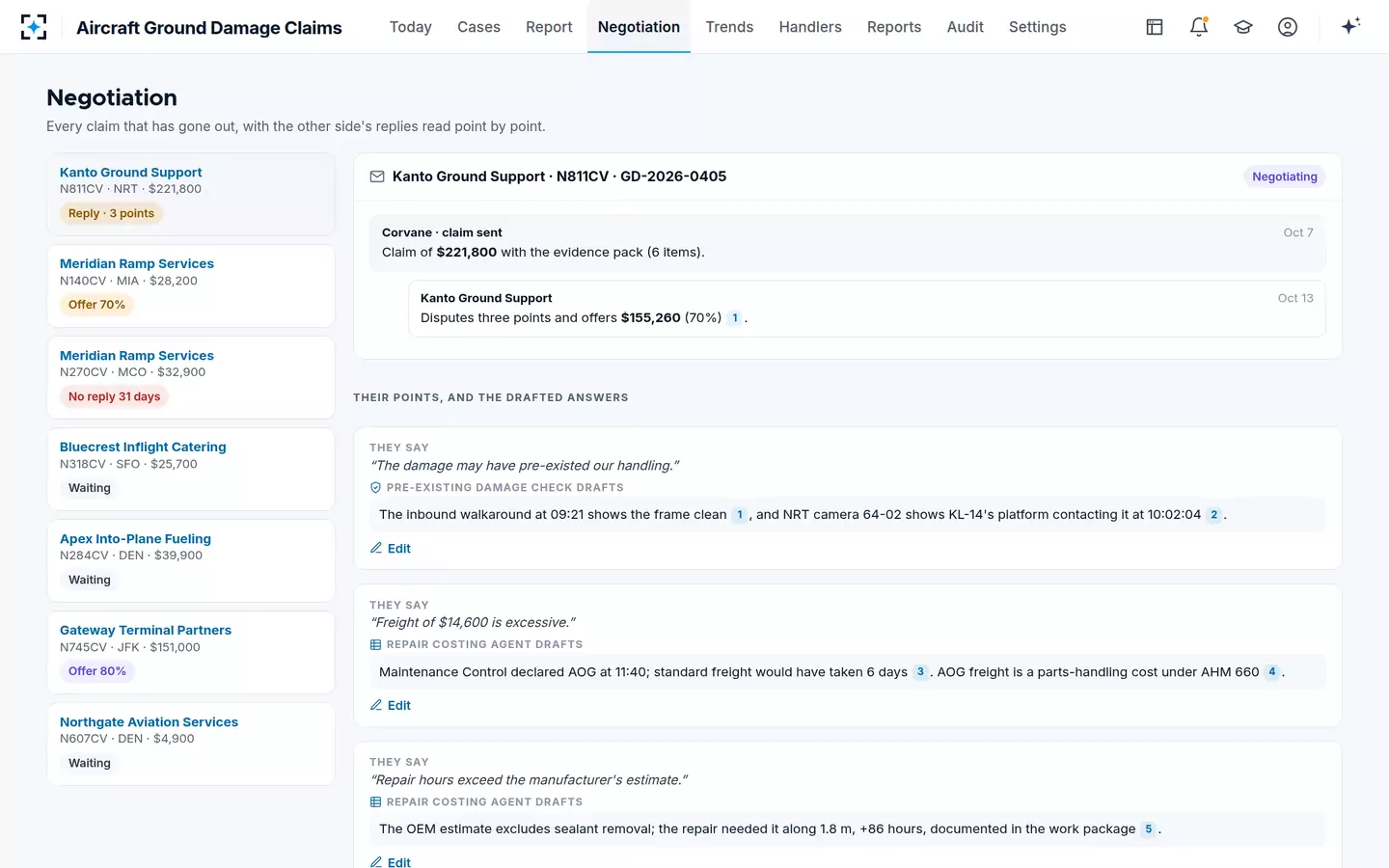Click the envelope icon beside Kanto Ground Support header
This screenshot has height=868, width=1389.
click(377, 176)
